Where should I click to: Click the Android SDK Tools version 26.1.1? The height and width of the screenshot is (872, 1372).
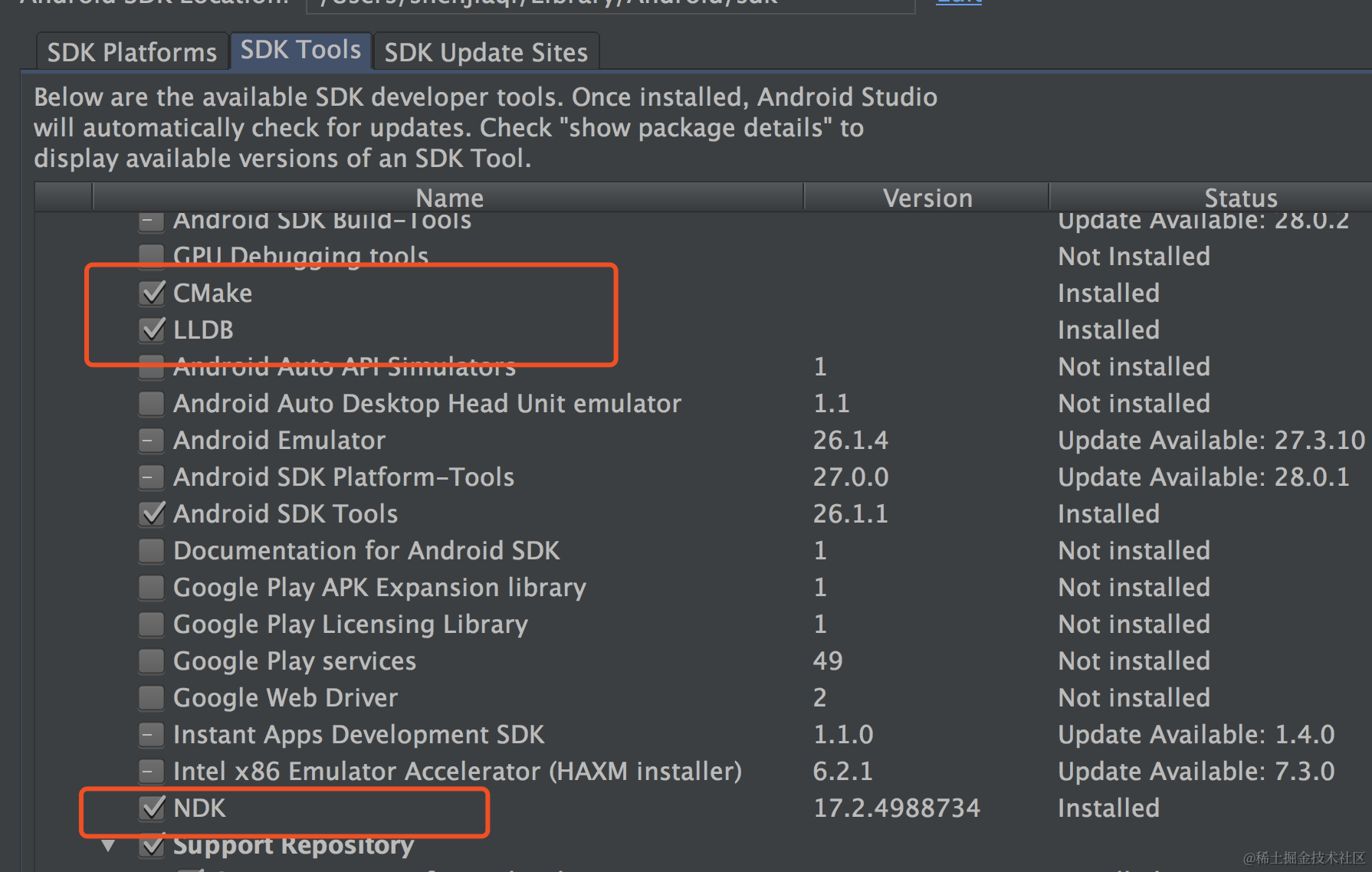(850, 513)
